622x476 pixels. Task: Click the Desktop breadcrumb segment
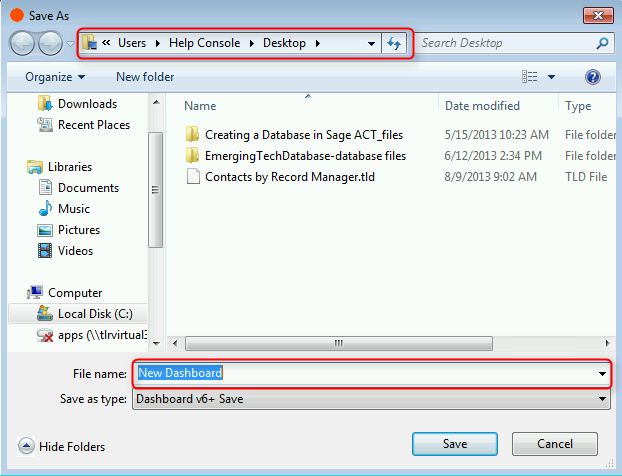pos(284,43)
